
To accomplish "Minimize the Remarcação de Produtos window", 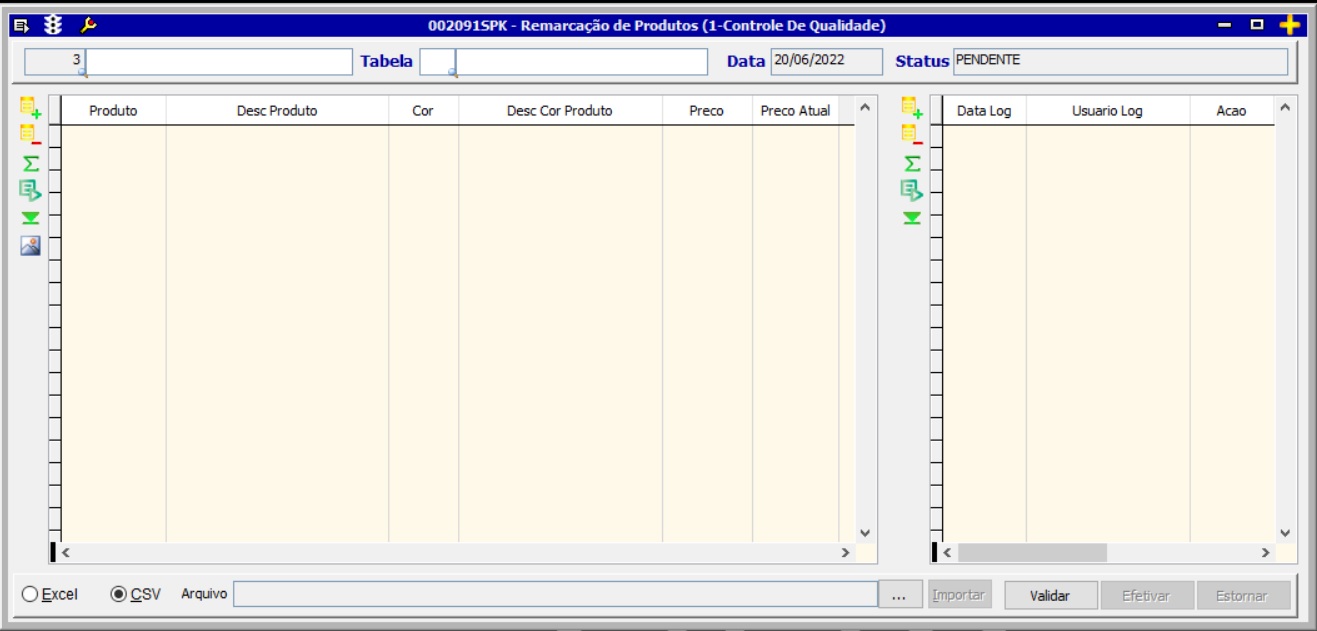I will click(x=1225, y=25).
